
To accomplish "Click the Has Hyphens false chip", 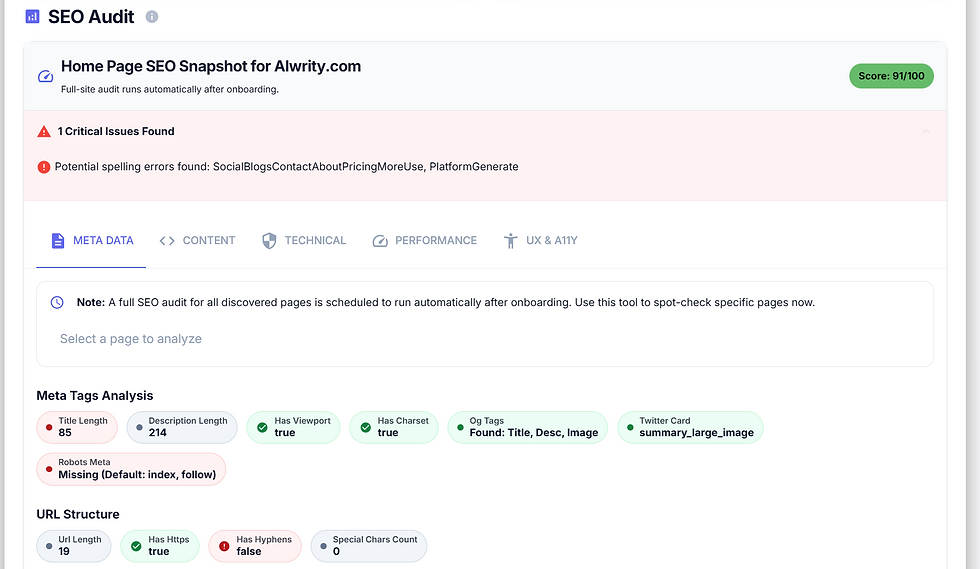I will click(255, 546).
